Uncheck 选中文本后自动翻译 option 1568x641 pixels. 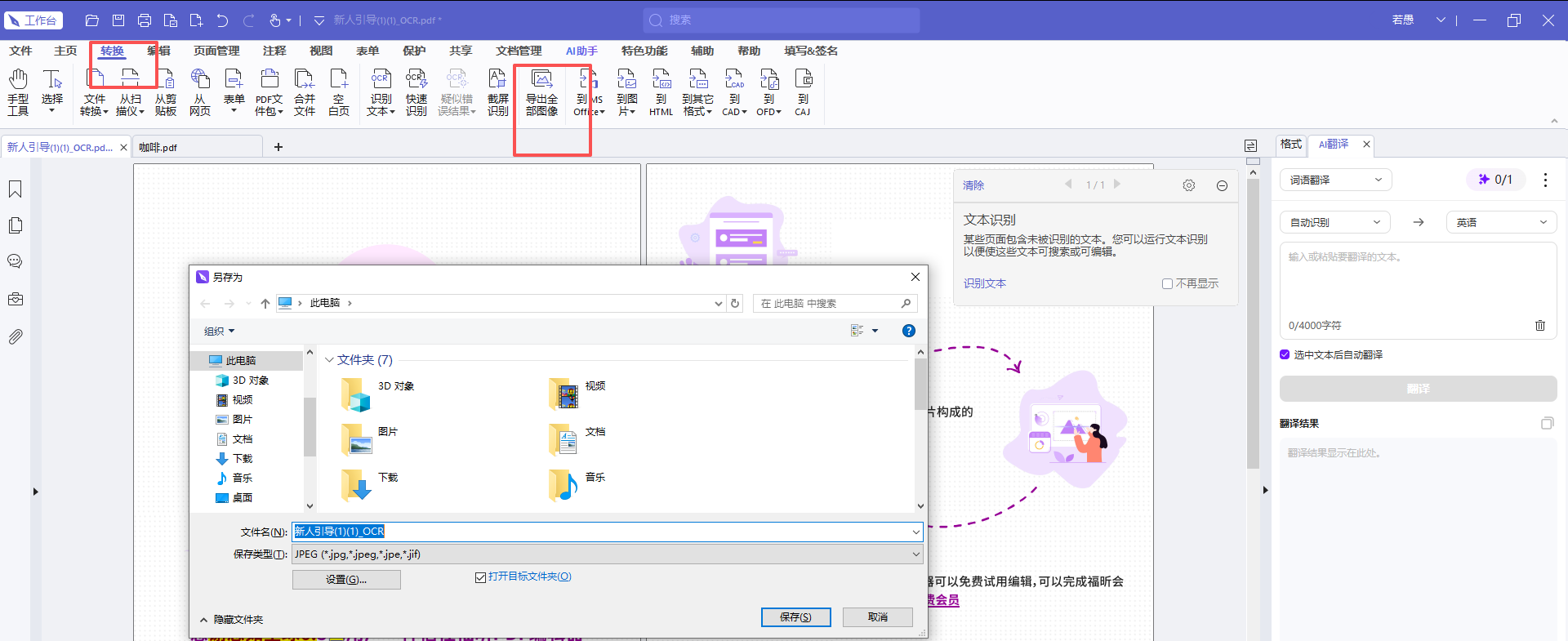1285,354
